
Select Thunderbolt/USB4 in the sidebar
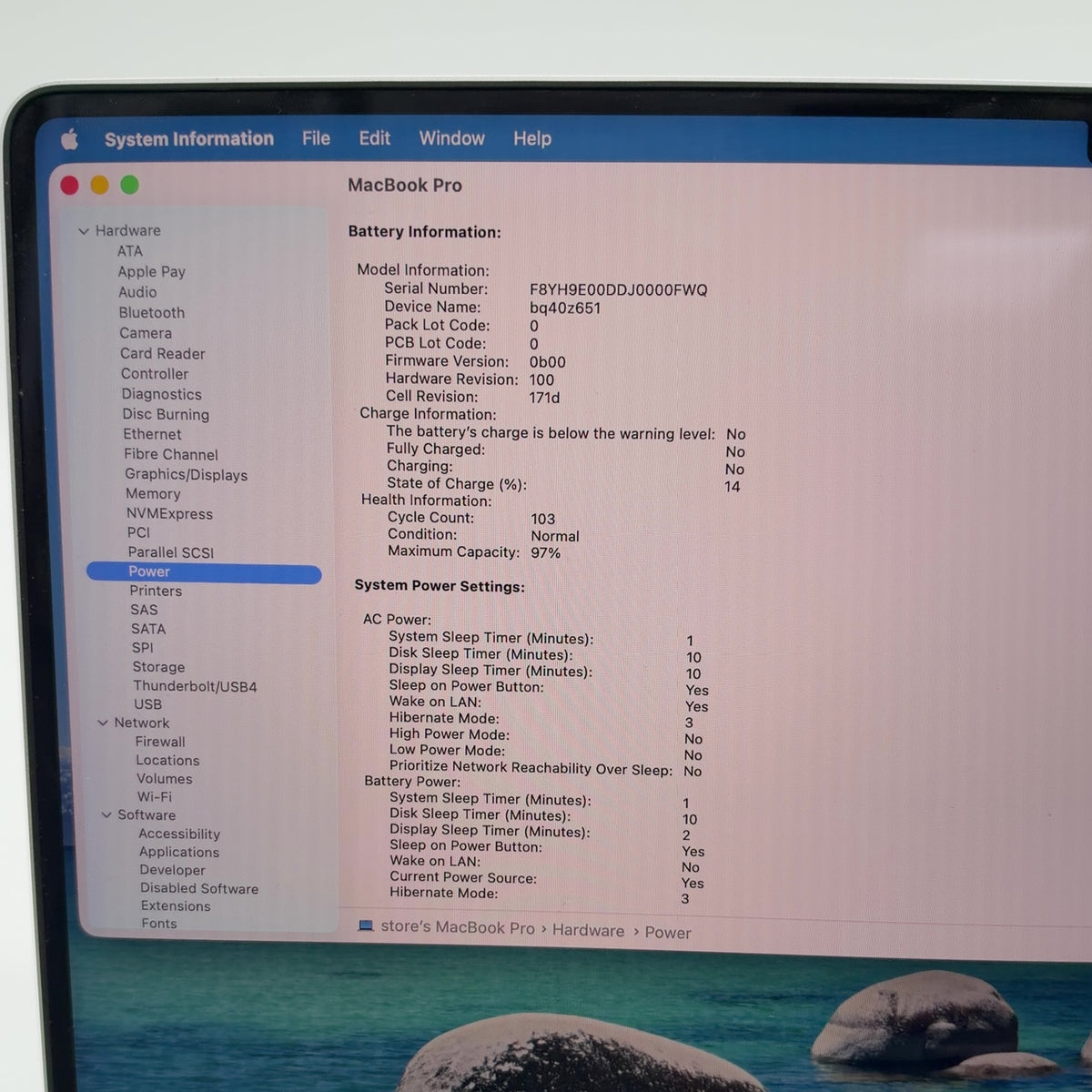click(195, 686)
